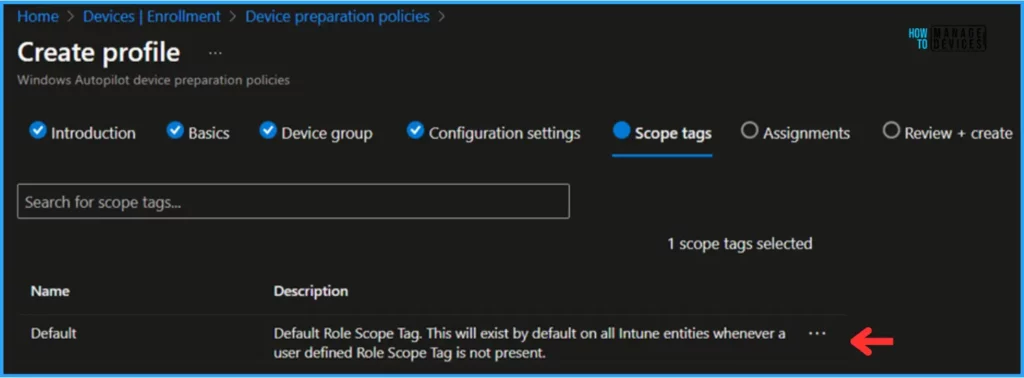Open Devices | Enrollment breadcrumb link

tap(152, 16)
